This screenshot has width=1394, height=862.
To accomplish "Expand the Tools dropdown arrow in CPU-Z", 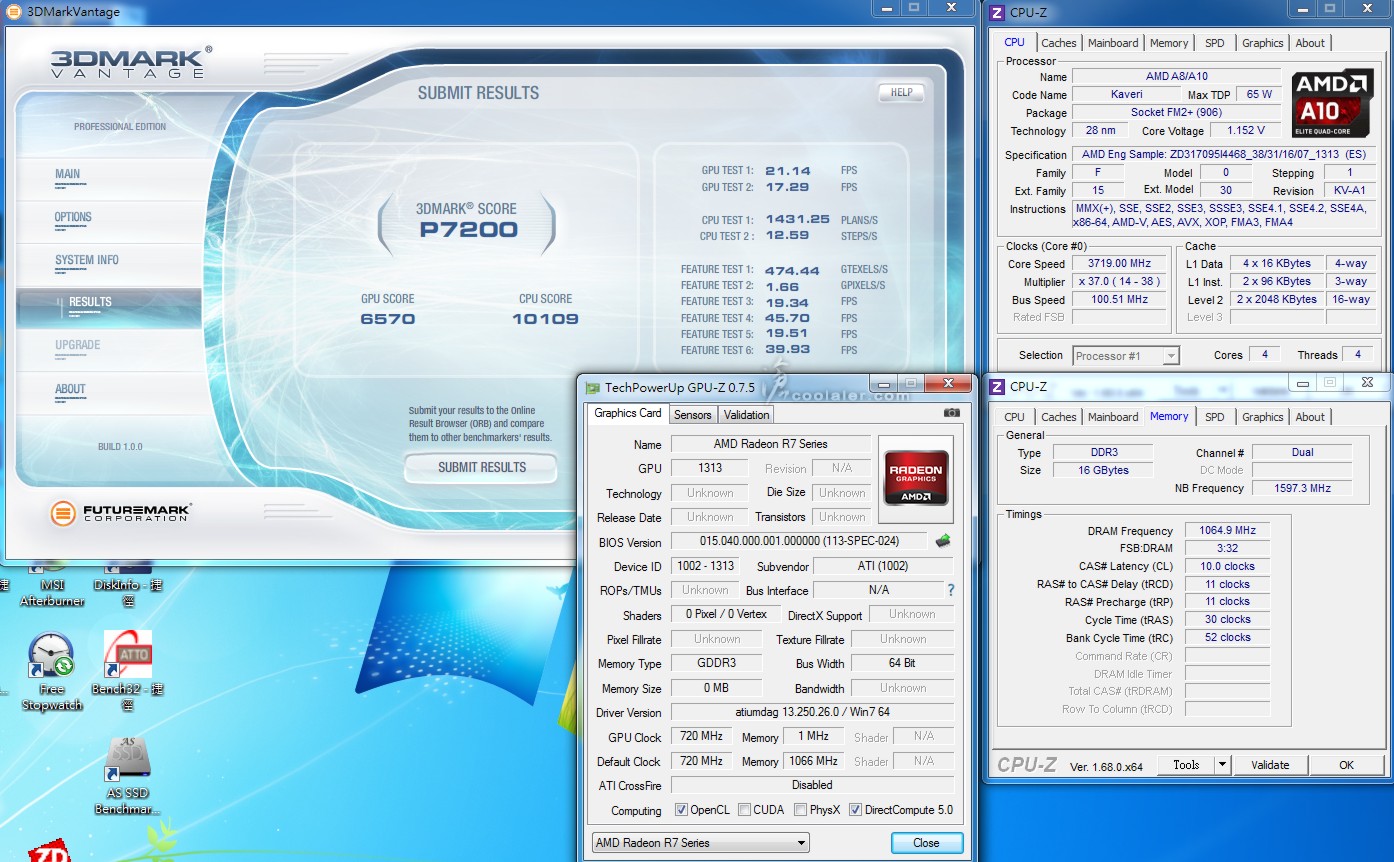I will pyautogui.click(x=1221, y=765).
